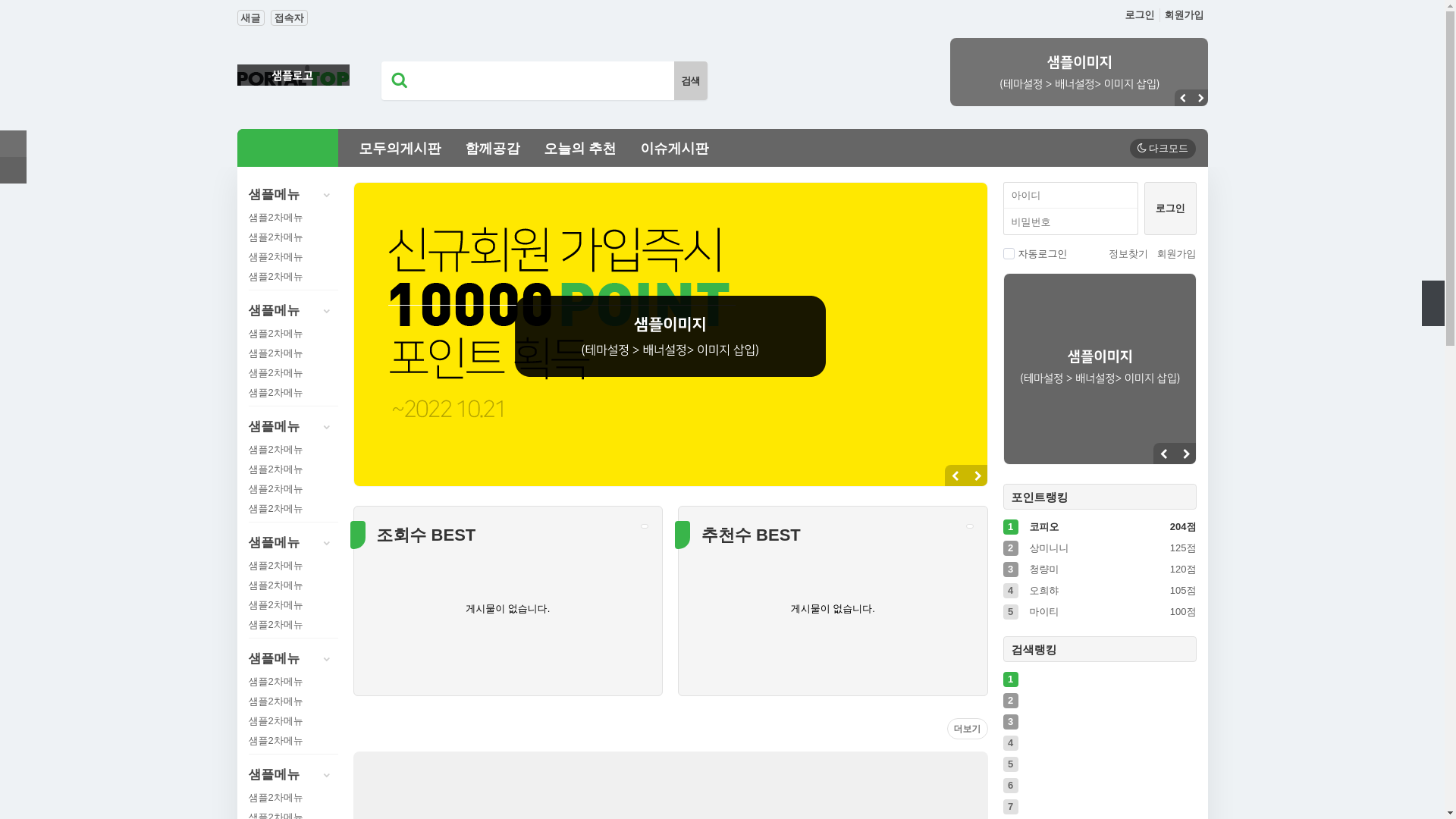
Task: Expand fifth 샘플메뉴 sidebar chevron
Action: [327, 660]
